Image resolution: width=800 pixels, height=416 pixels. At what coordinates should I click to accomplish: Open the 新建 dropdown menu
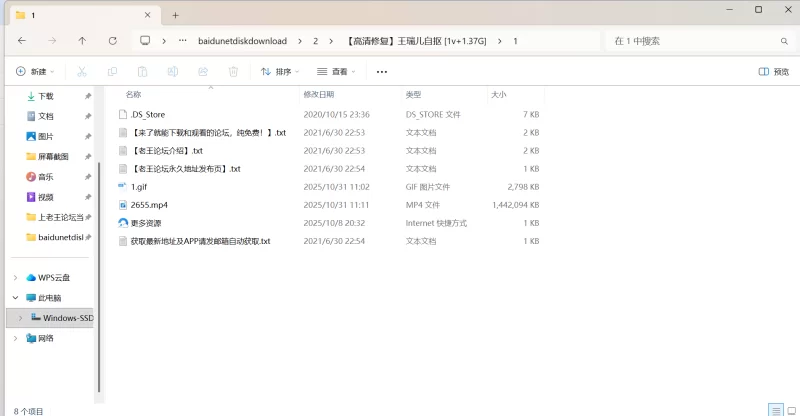coord(35,71)
